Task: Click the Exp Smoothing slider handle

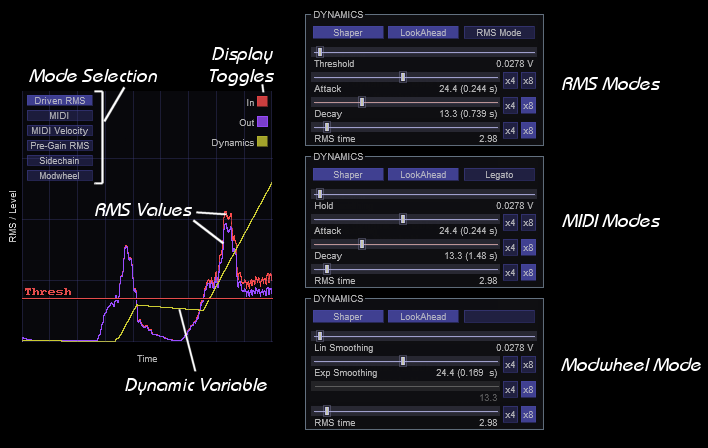Action: [403, 361]
